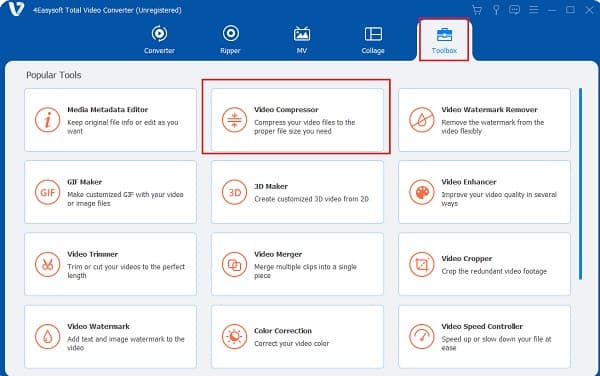Click the Video Cropper icon
The image size is (600, 376).
421,264
